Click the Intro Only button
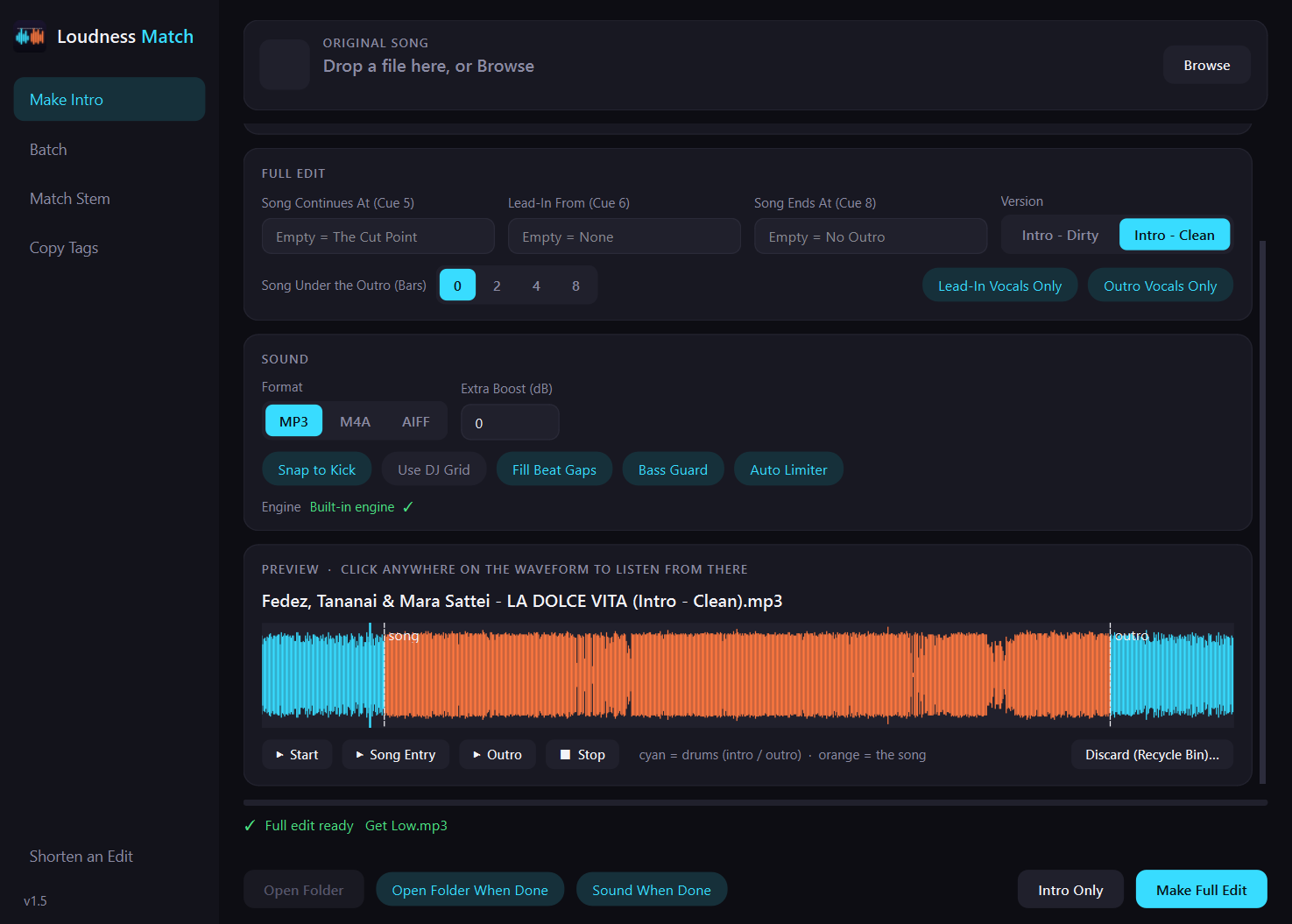 (x=1070, y=889)
